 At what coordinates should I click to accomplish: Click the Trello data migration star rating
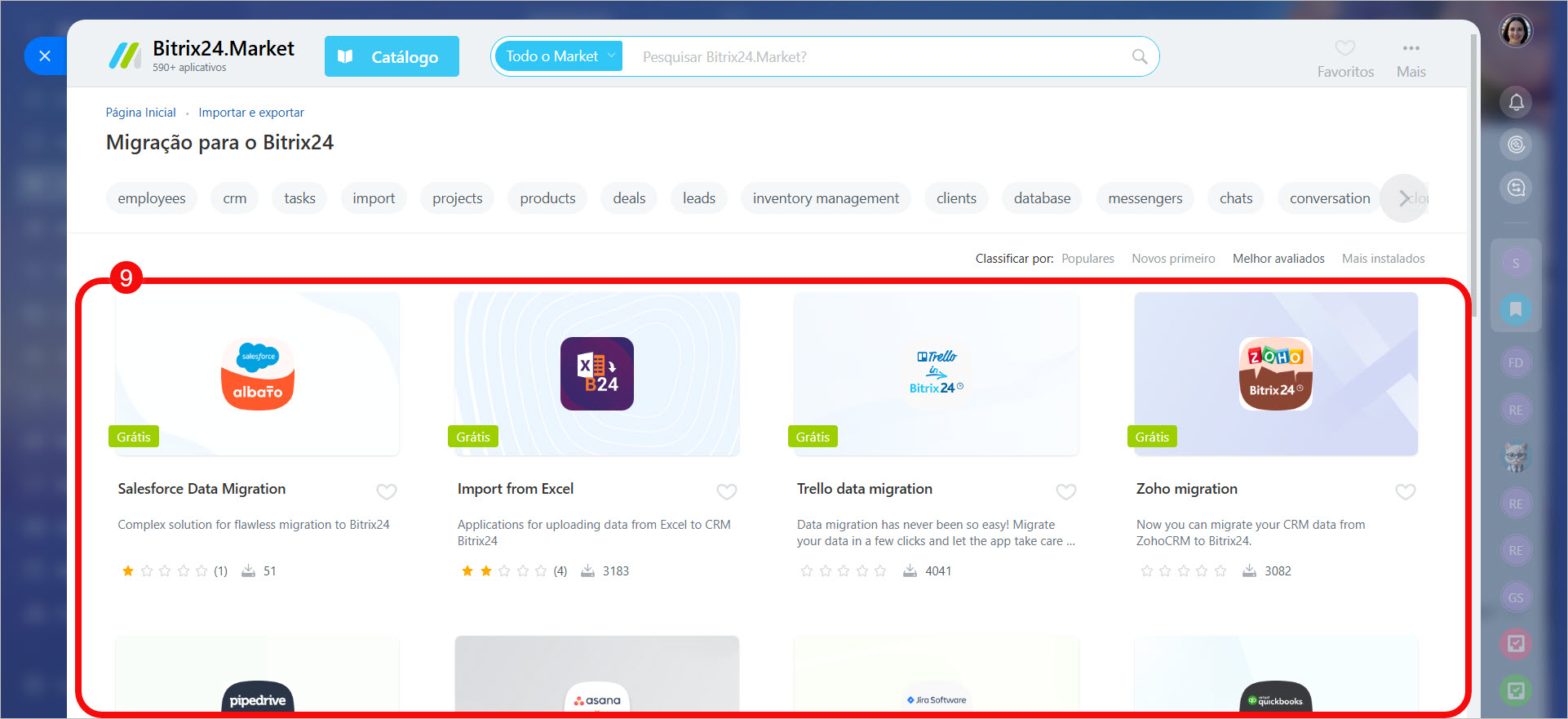844,571
